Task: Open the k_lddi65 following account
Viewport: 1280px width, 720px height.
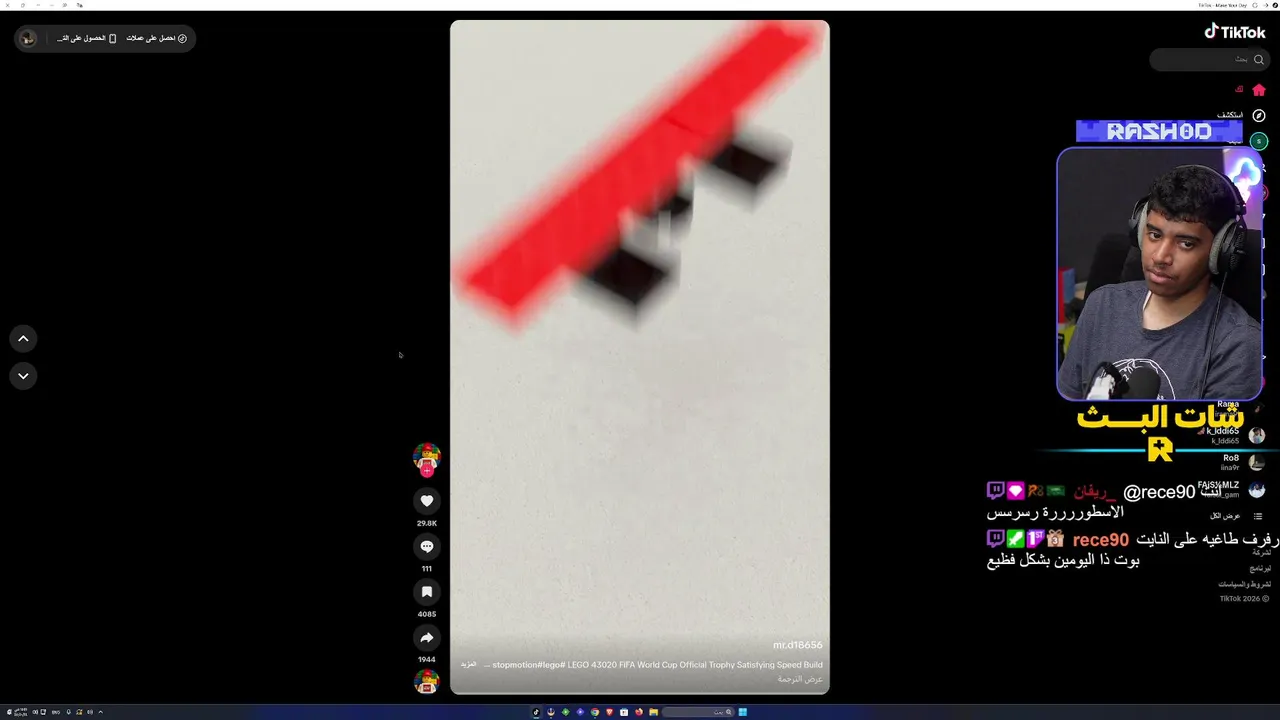Action: coord(1236,436)
